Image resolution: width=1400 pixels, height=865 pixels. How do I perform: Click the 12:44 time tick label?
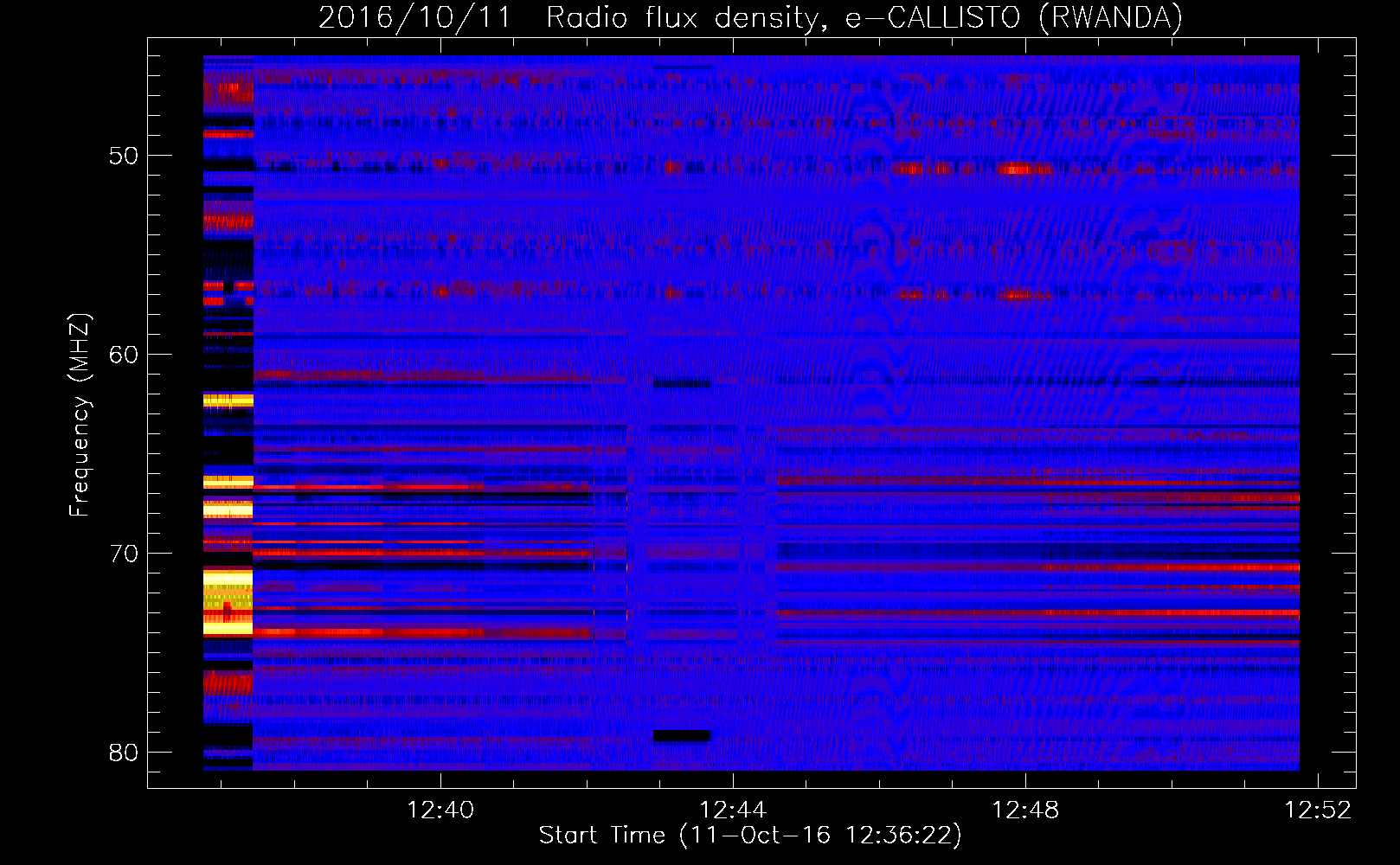click(x=733, y=811)
